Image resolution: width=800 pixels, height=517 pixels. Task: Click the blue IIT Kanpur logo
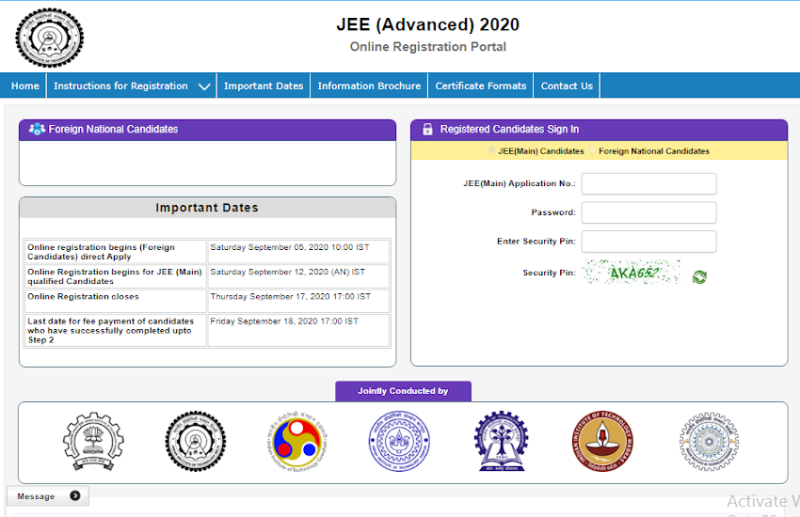[397, 441]
